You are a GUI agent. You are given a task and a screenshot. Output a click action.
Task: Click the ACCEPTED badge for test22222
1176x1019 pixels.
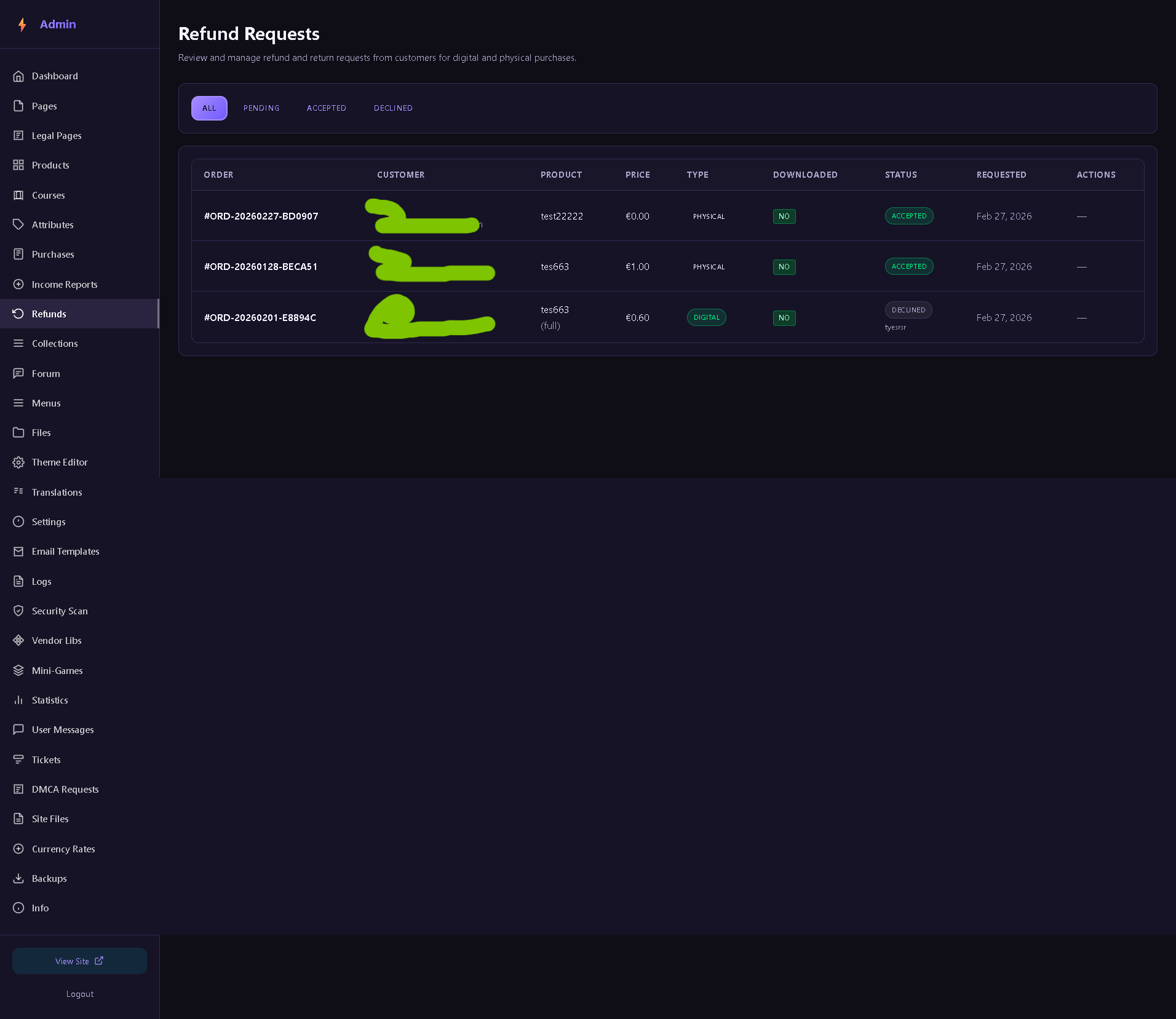909,216
